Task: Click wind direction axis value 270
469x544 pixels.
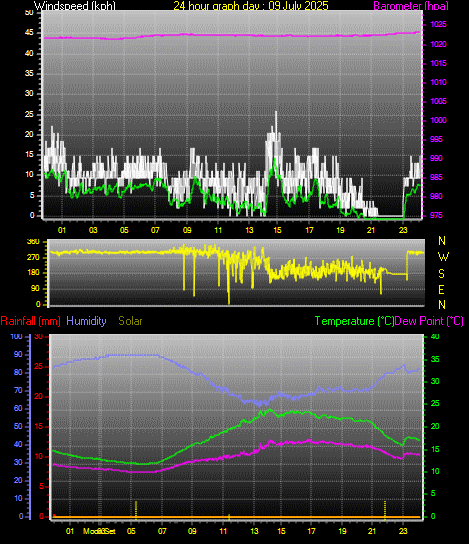Action: click(33, 257)
